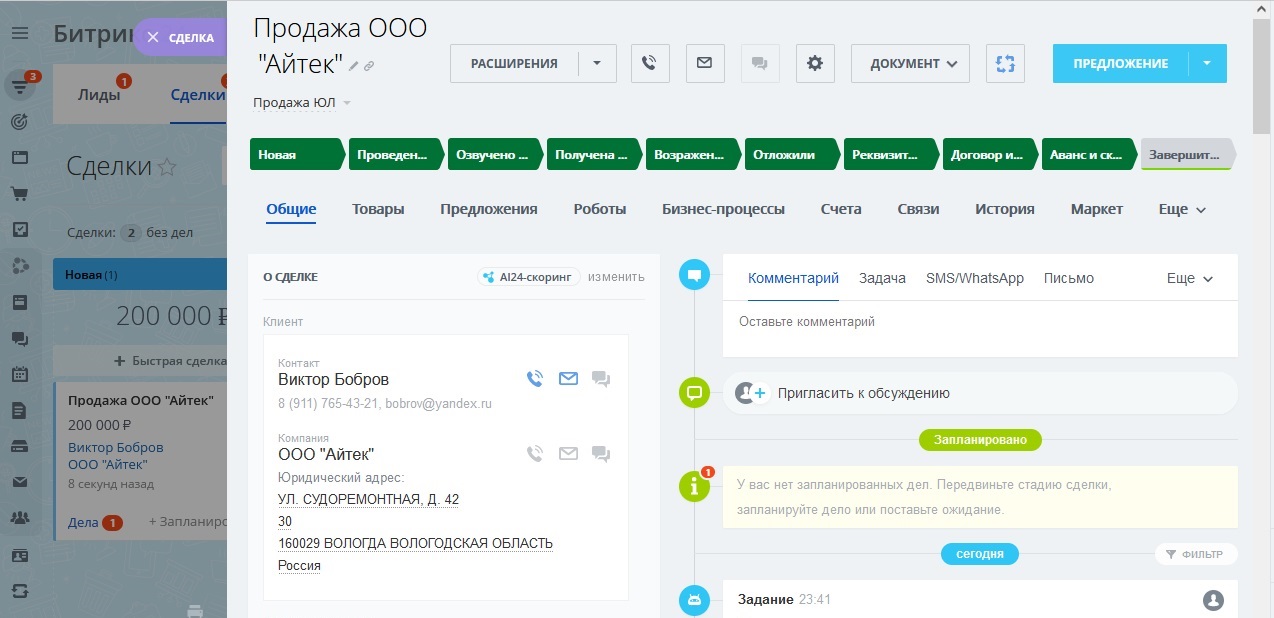Click the phone call icon in header toolbar

pyautogui.click(x=650, y=63)
